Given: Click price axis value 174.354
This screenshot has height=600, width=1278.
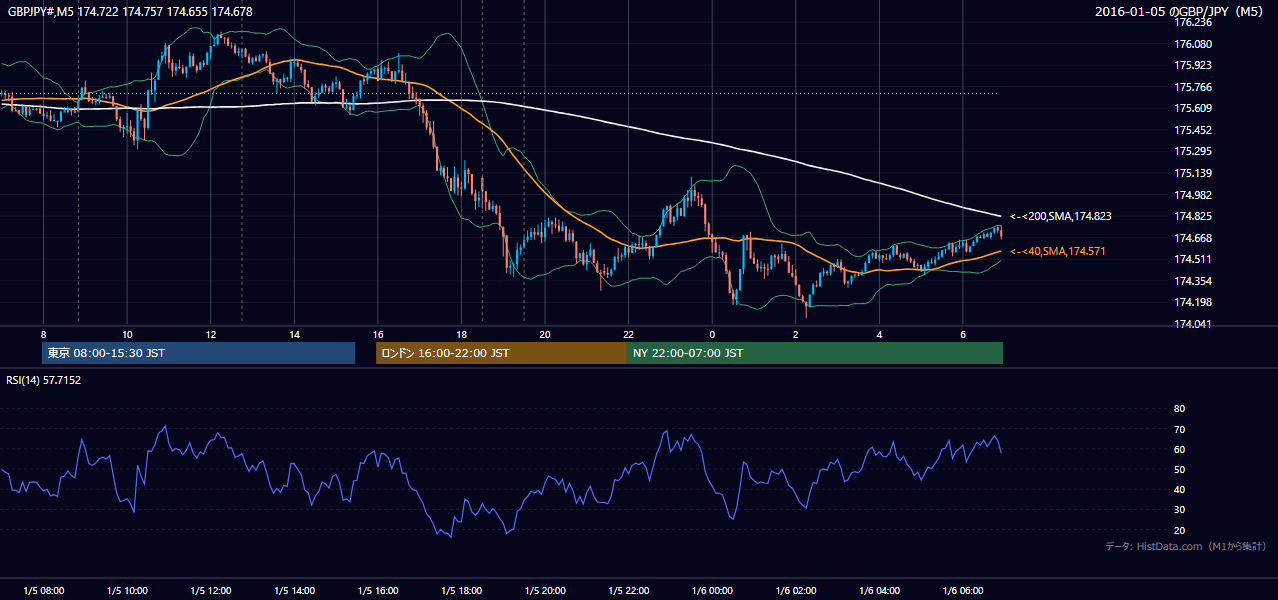Looking at the screenshot, I should click(x=1193, y=281).
